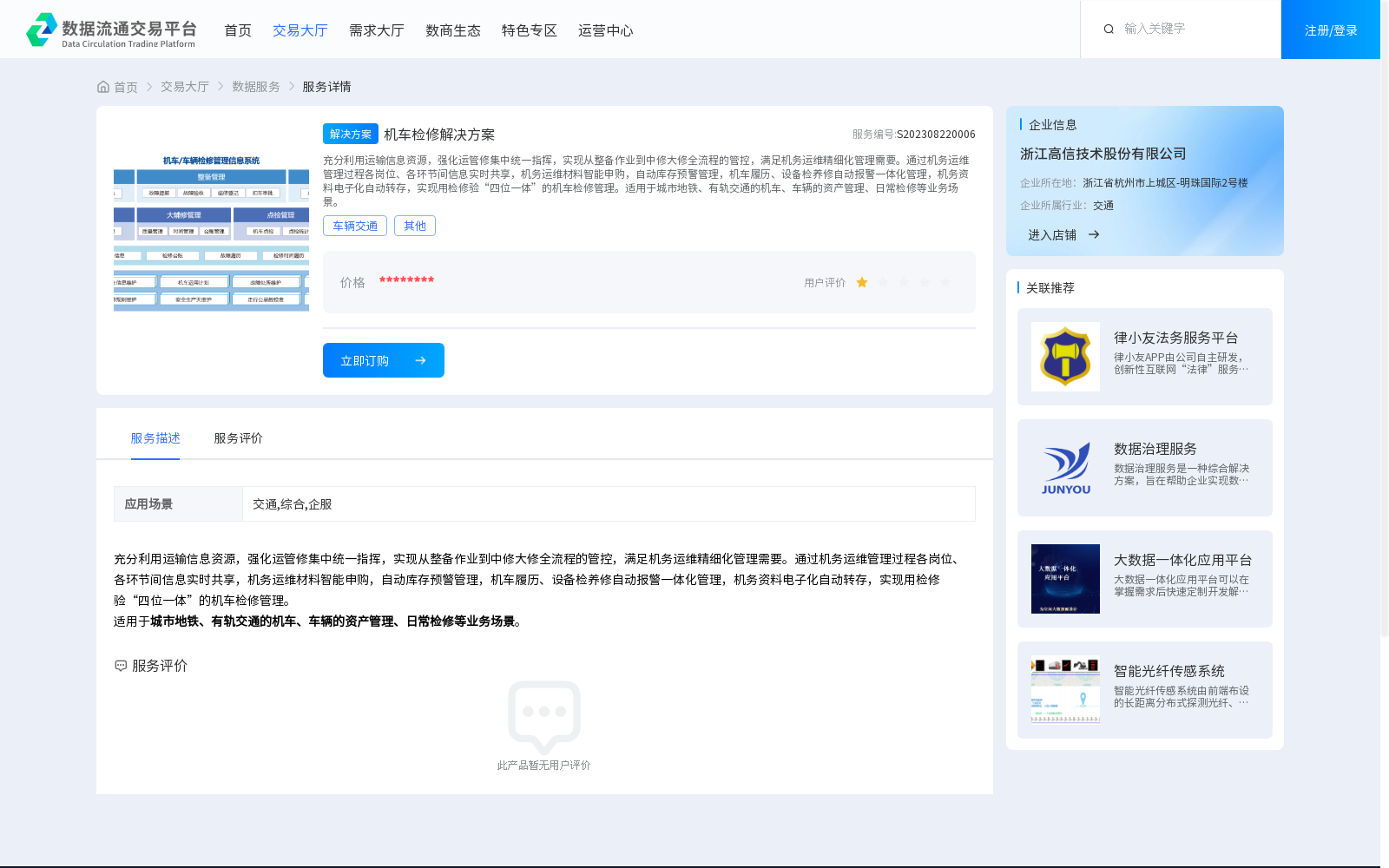This screenshot has height=868, width=1389.
Task: Open 运营中心 in the top navigation
Action: pyautogui.click(x=606, y=30)
